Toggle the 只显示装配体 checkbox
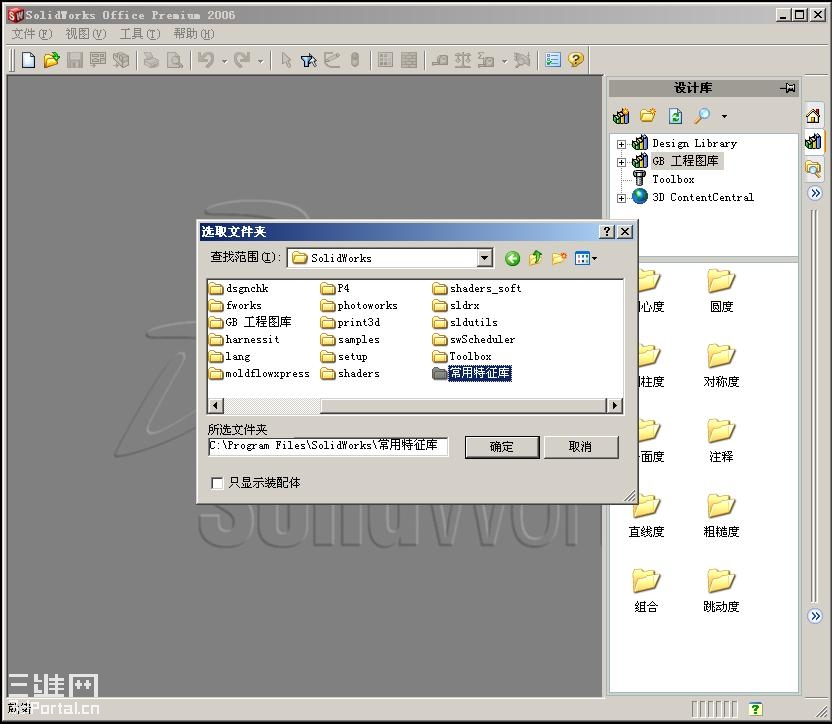832x724 pixels. tap(217, 483)
